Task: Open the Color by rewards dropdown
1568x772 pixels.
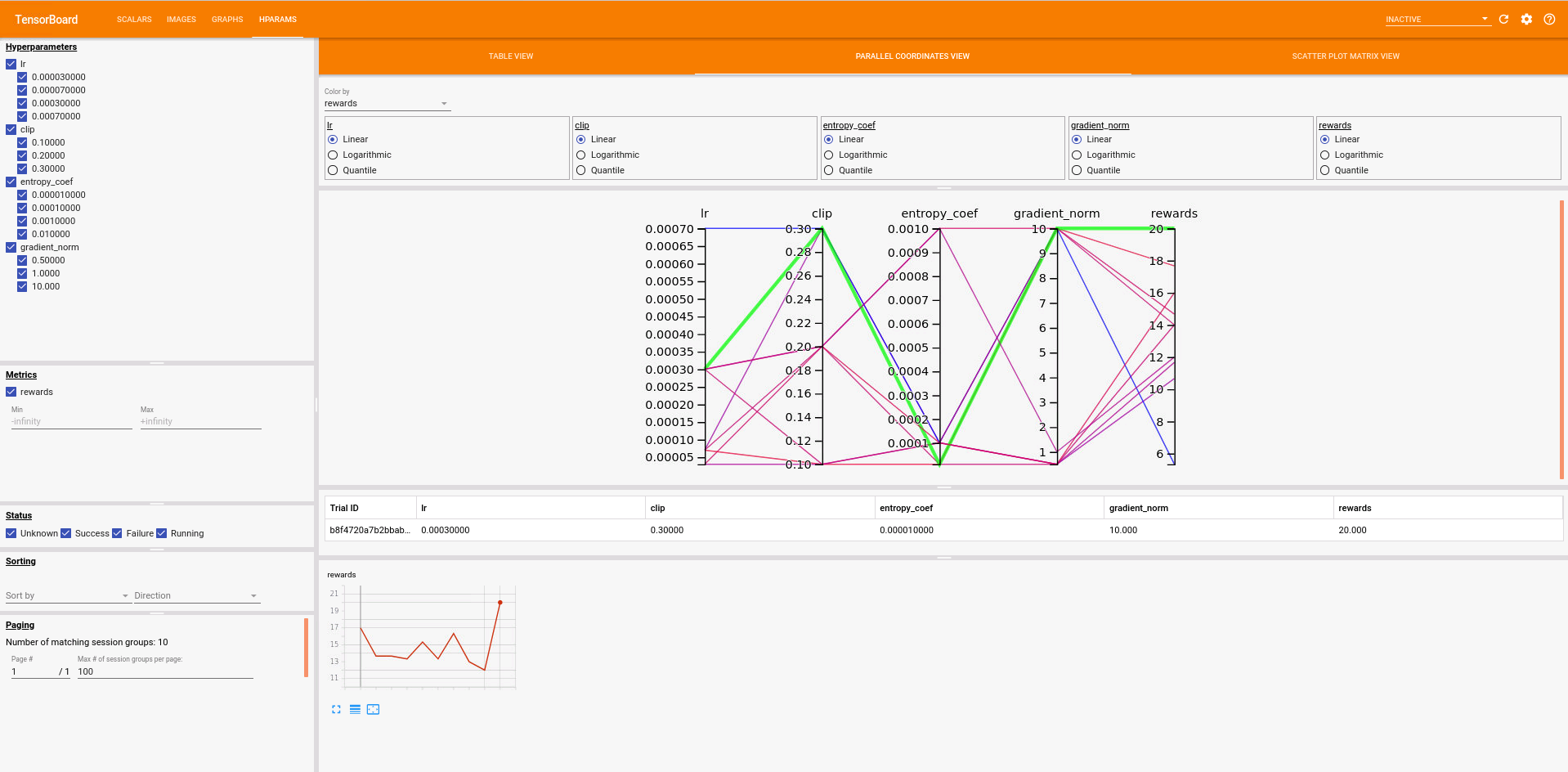Action: click(x=387, y=103)
